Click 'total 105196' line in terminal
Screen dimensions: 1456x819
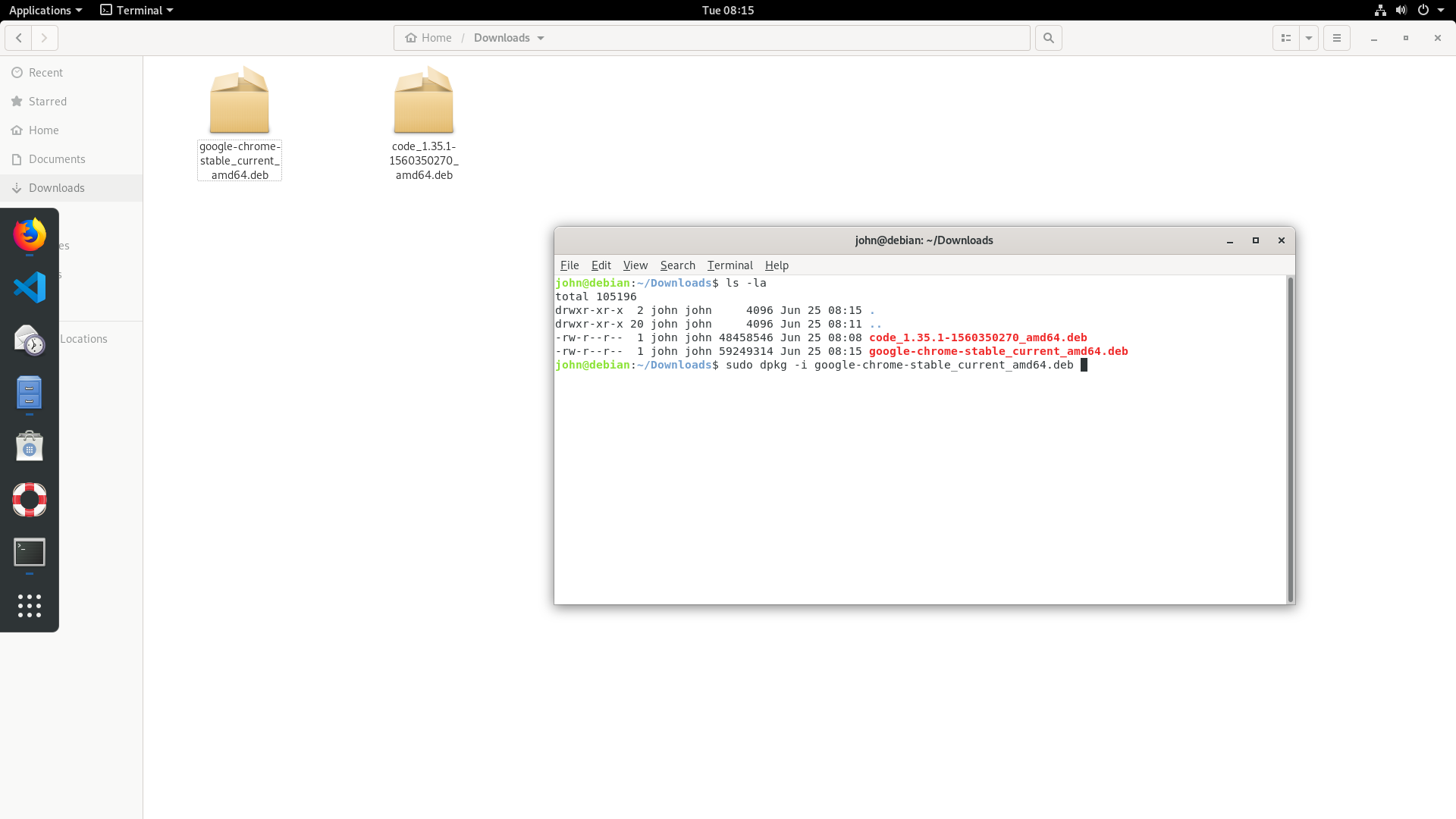(596, 297)
